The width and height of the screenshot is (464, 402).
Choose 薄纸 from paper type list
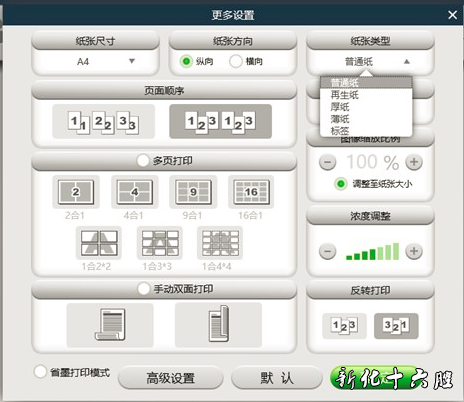coord(366,119)
